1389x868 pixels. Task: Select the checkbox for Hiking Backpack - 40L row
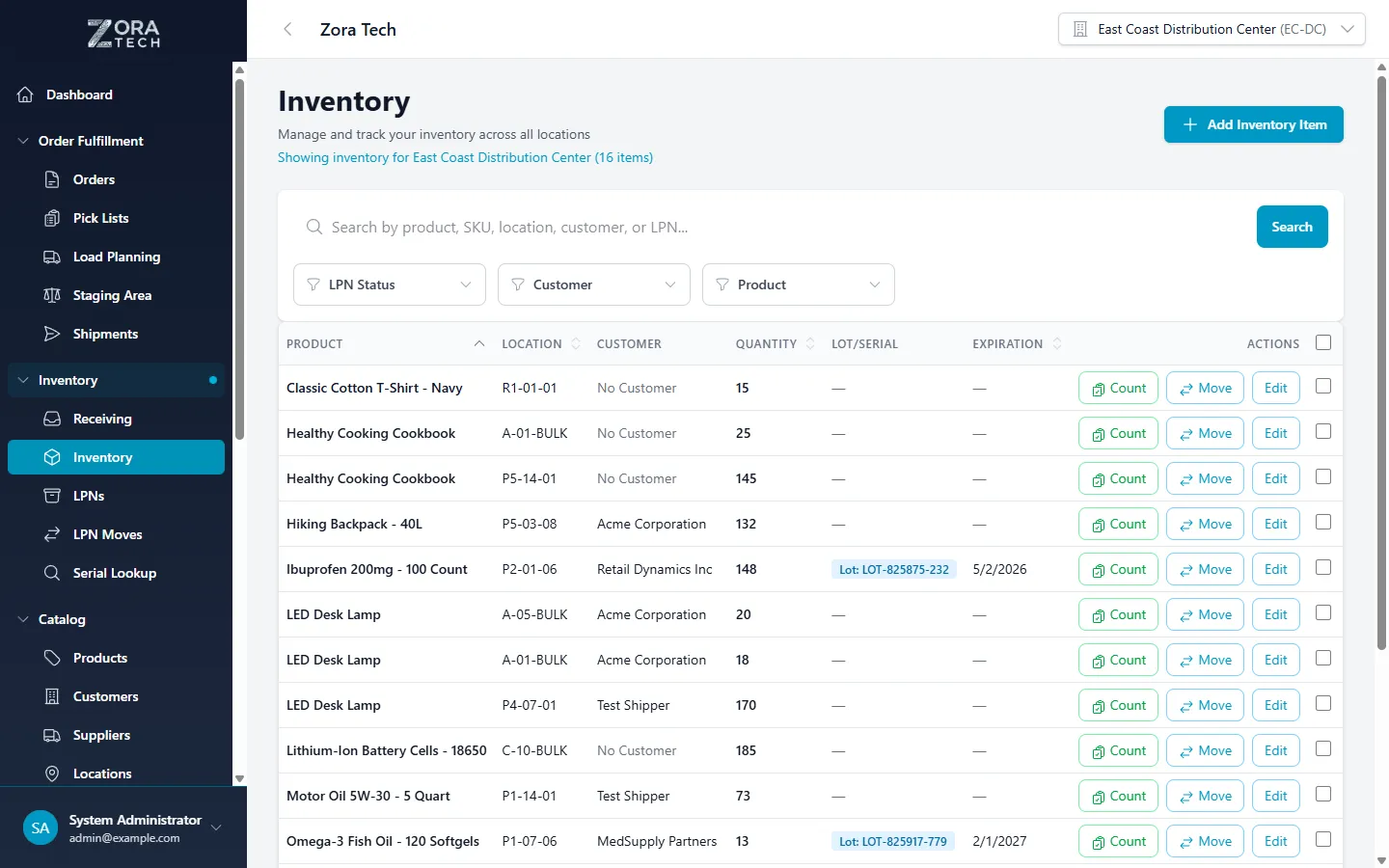(1323, 523)
